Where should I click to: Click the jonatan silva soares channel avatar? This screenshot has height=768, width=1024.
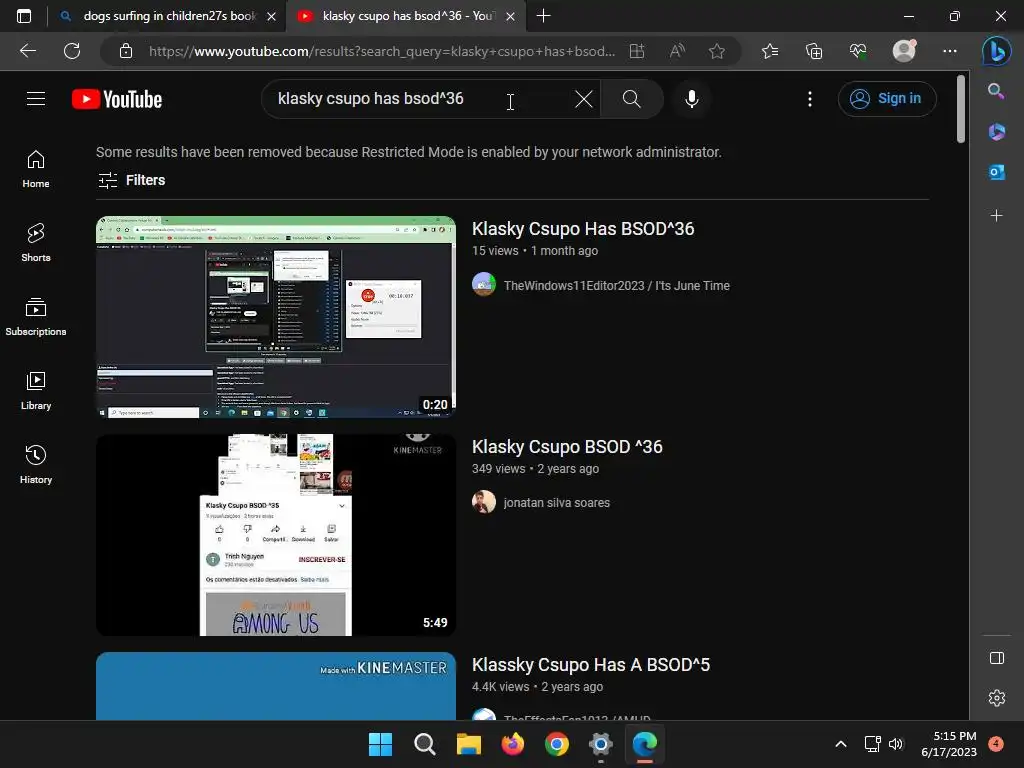484,502
